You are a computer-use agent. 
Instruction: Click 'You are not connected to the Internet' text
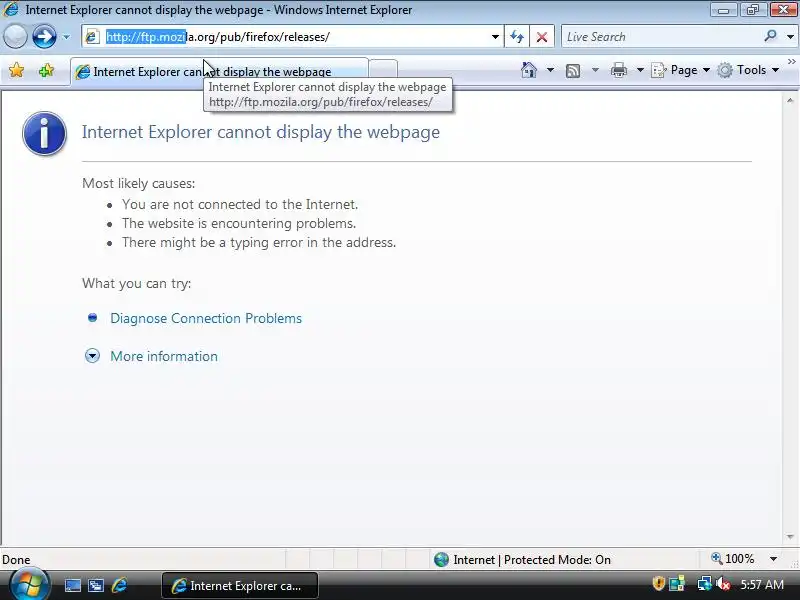(240, 205)
